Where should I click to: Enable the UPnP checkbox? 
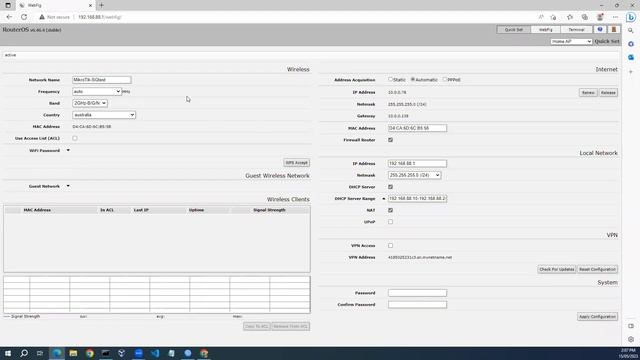click(x=391, y=222)
